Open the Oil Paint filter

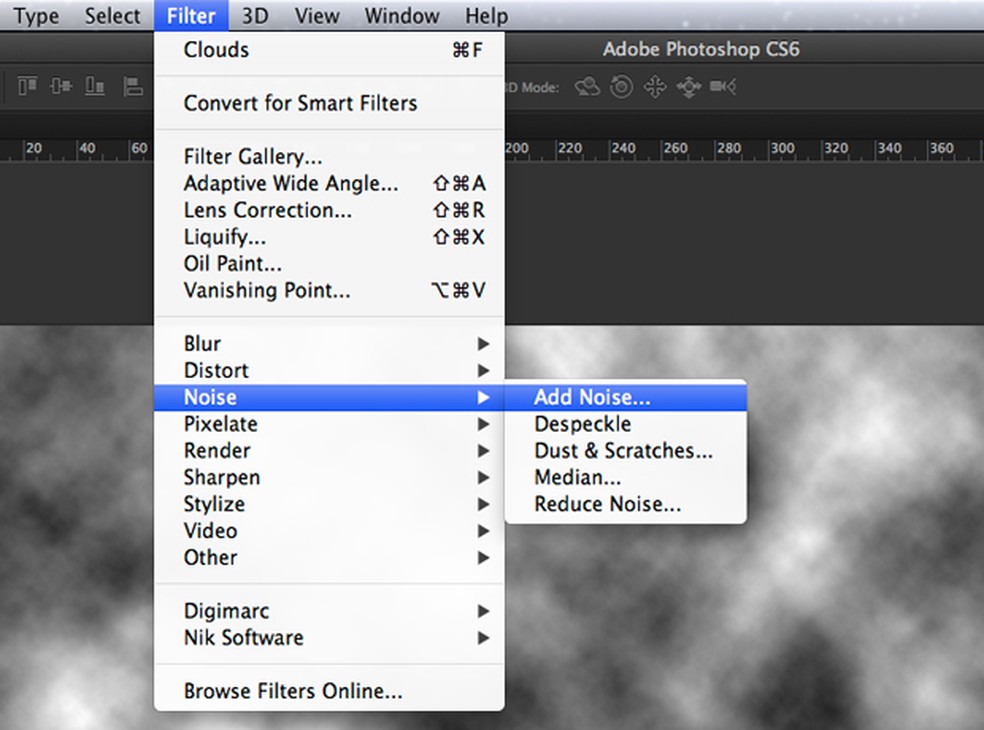pos(329,264)
